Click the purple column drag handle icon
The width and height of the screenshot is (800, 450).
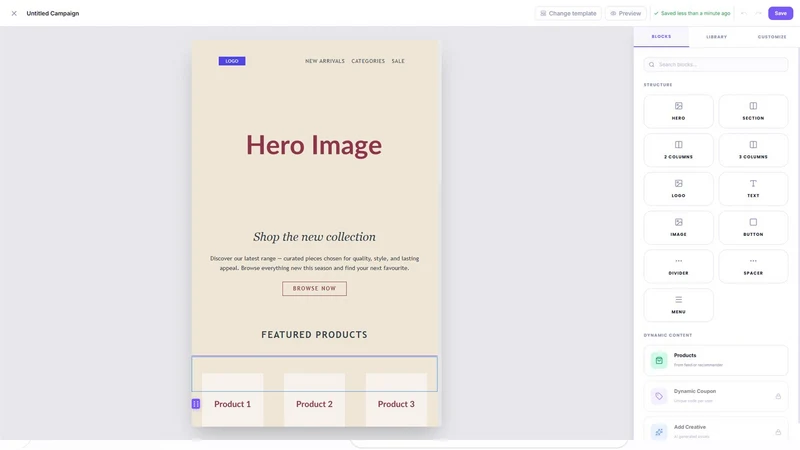click(x=196, y=404)
